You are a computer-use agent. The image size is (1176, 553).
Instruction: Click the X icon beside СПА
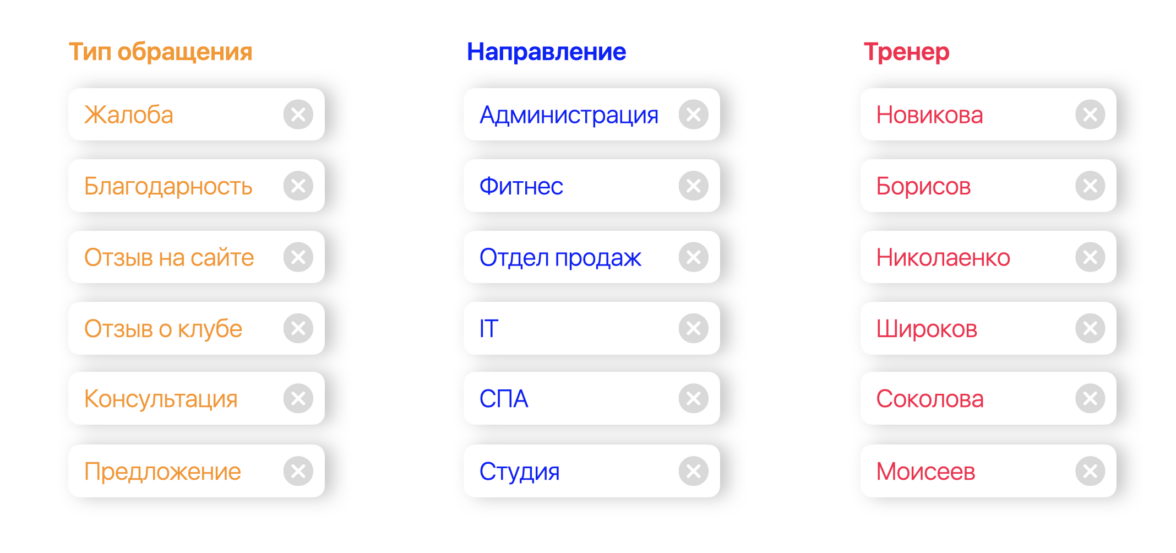coord(693,399)
